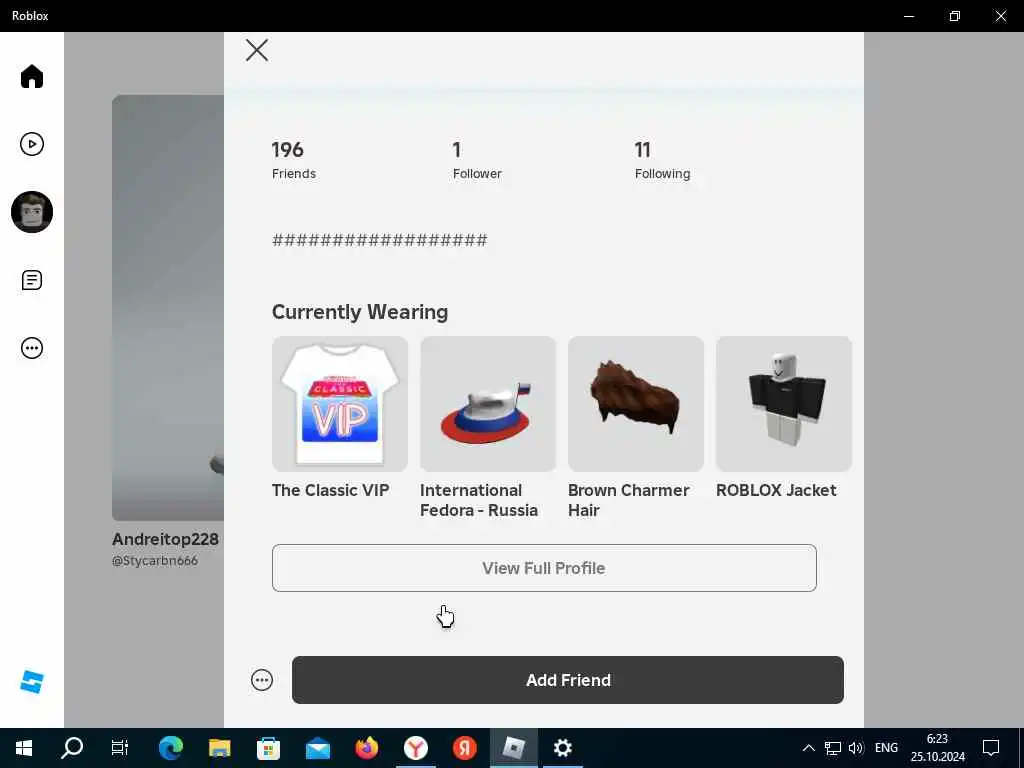Open Brown Charmer Hair item thumbnail
Image resolution: width=1024 pixels, height=768 pixels.
pos(635,404)
